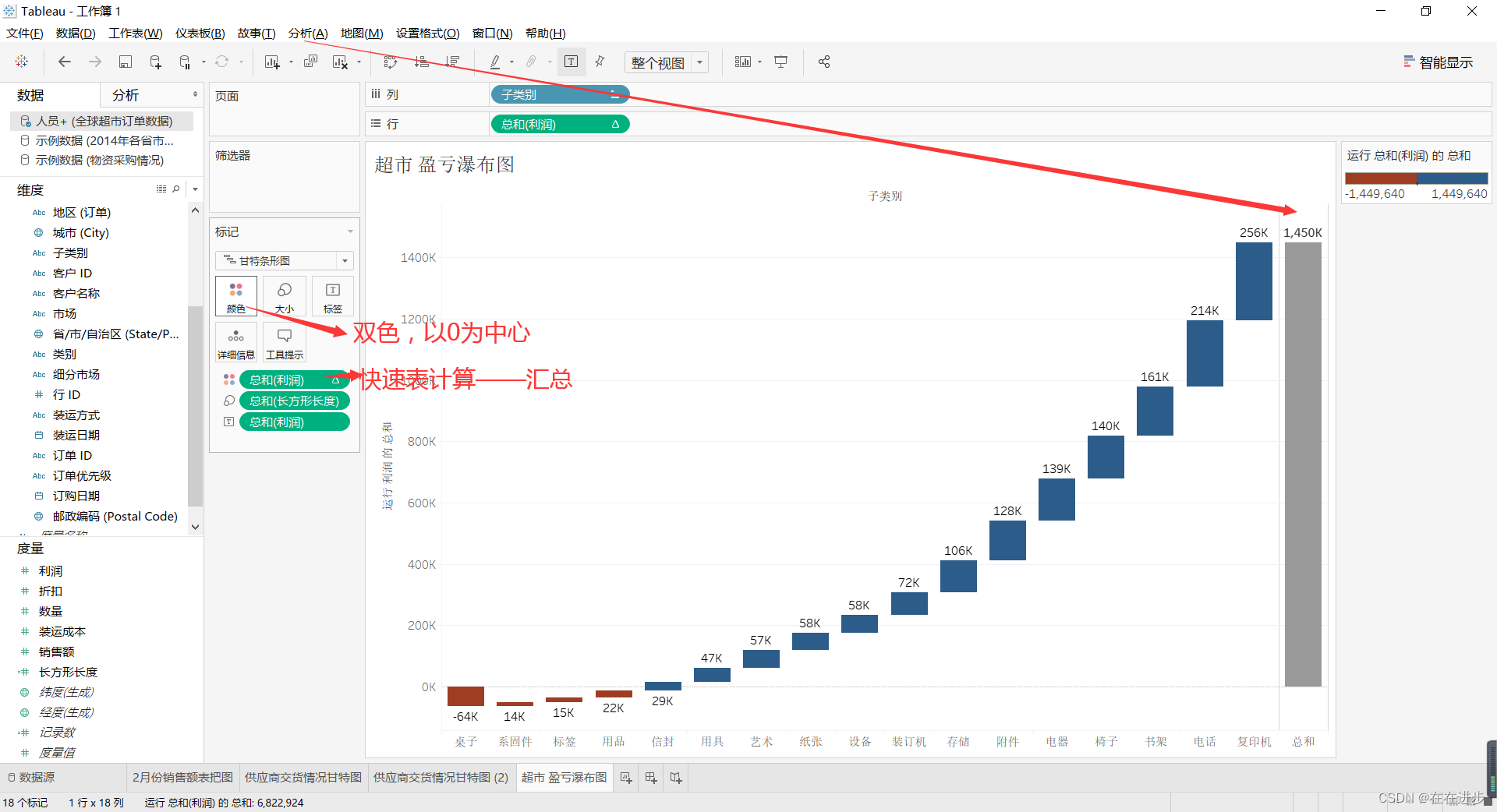Click the 总和(利润) color pill in marks
Image resolution: width=1497 pixels, height=812 pixels.
[295, 380]
